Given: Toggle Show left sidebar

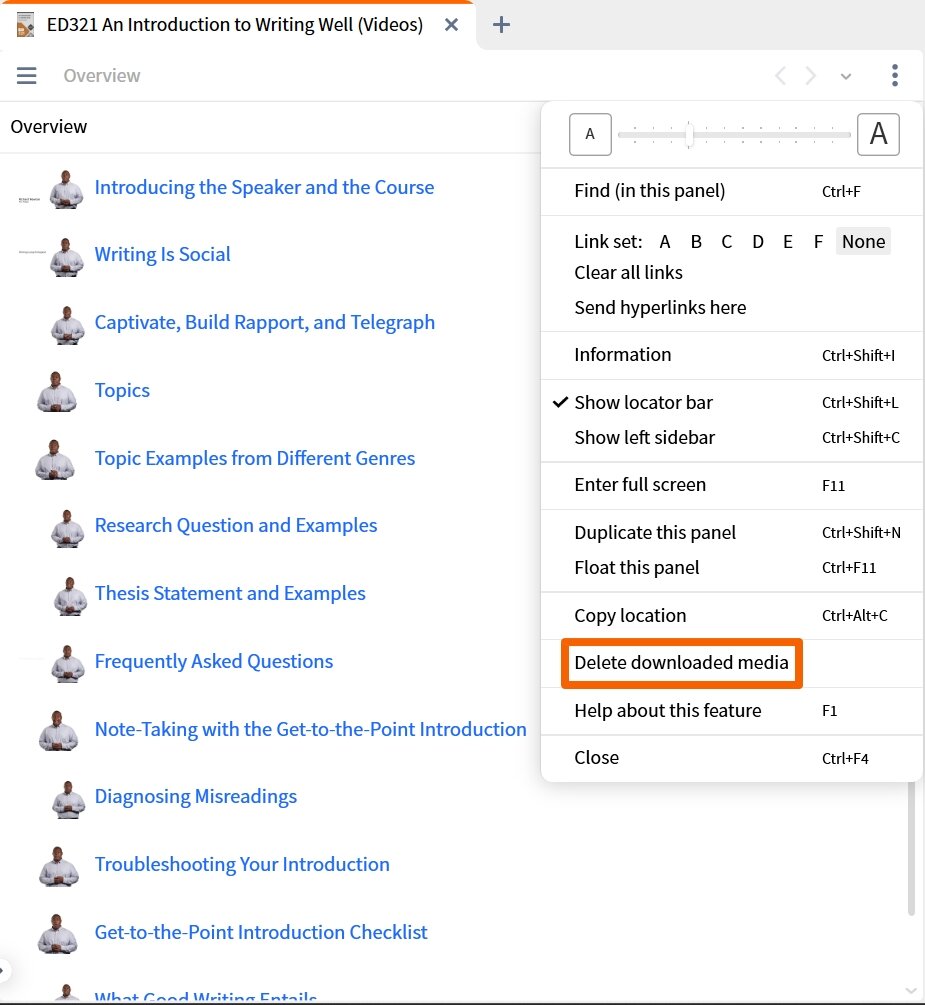Looking at the screenshot, I should [731, 438].
